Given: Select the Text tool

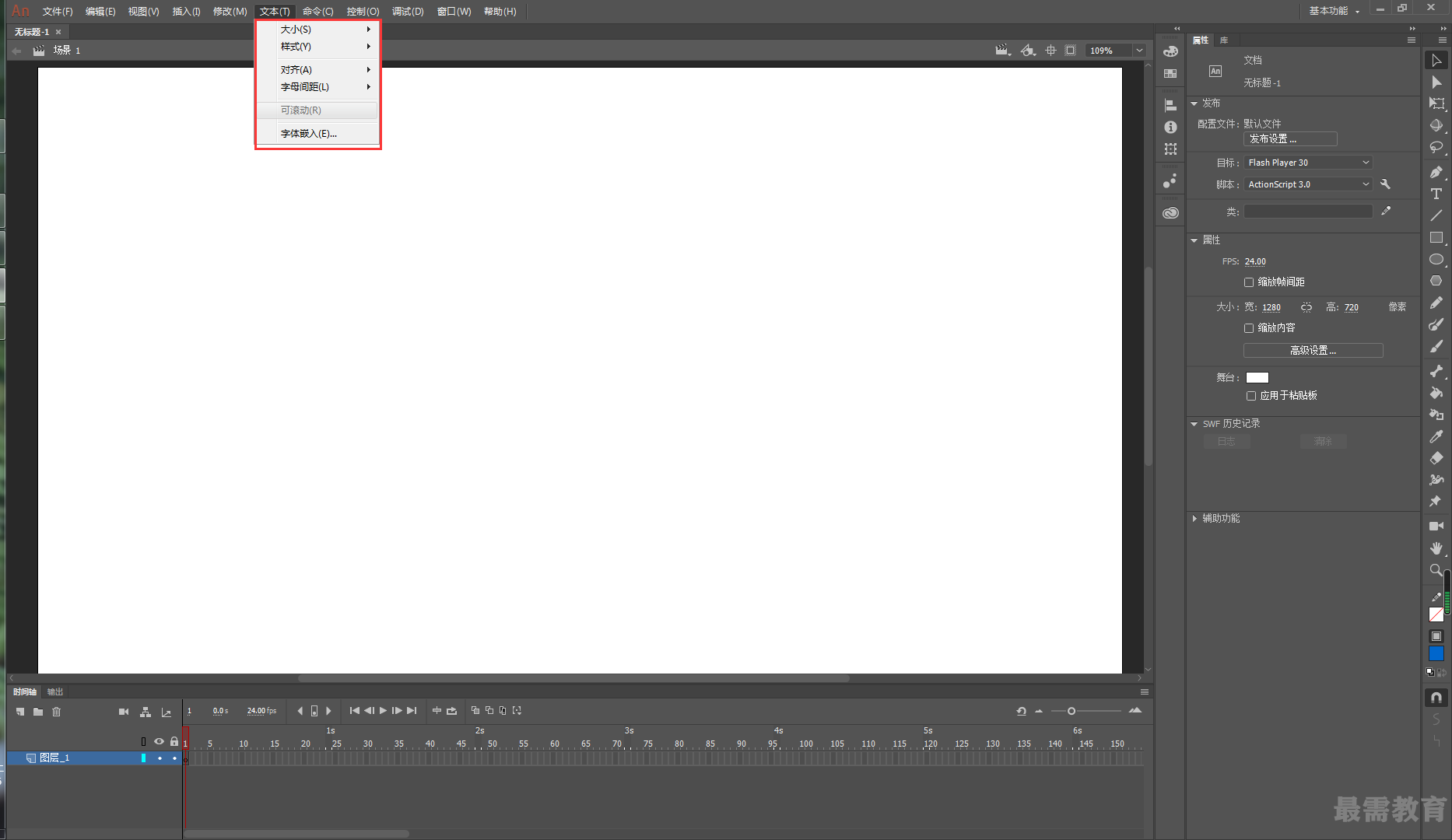Looking at the screenshot, I should pyautogui.click(x=1436, y=194).
